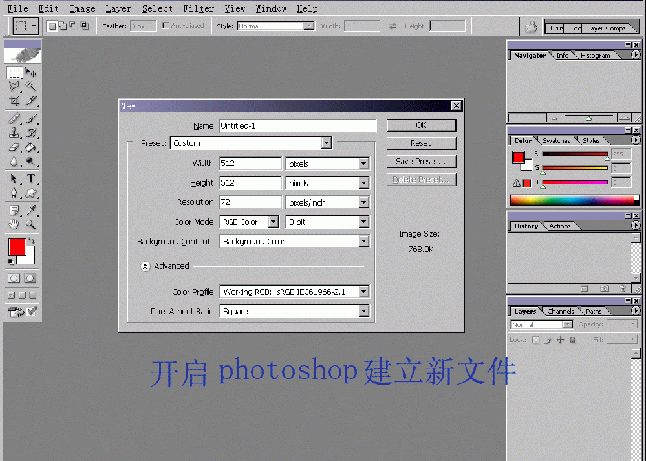Open the Height units dropdown
Image resolution: width=646 pixels, height=461 pixels.
[363, 183]
